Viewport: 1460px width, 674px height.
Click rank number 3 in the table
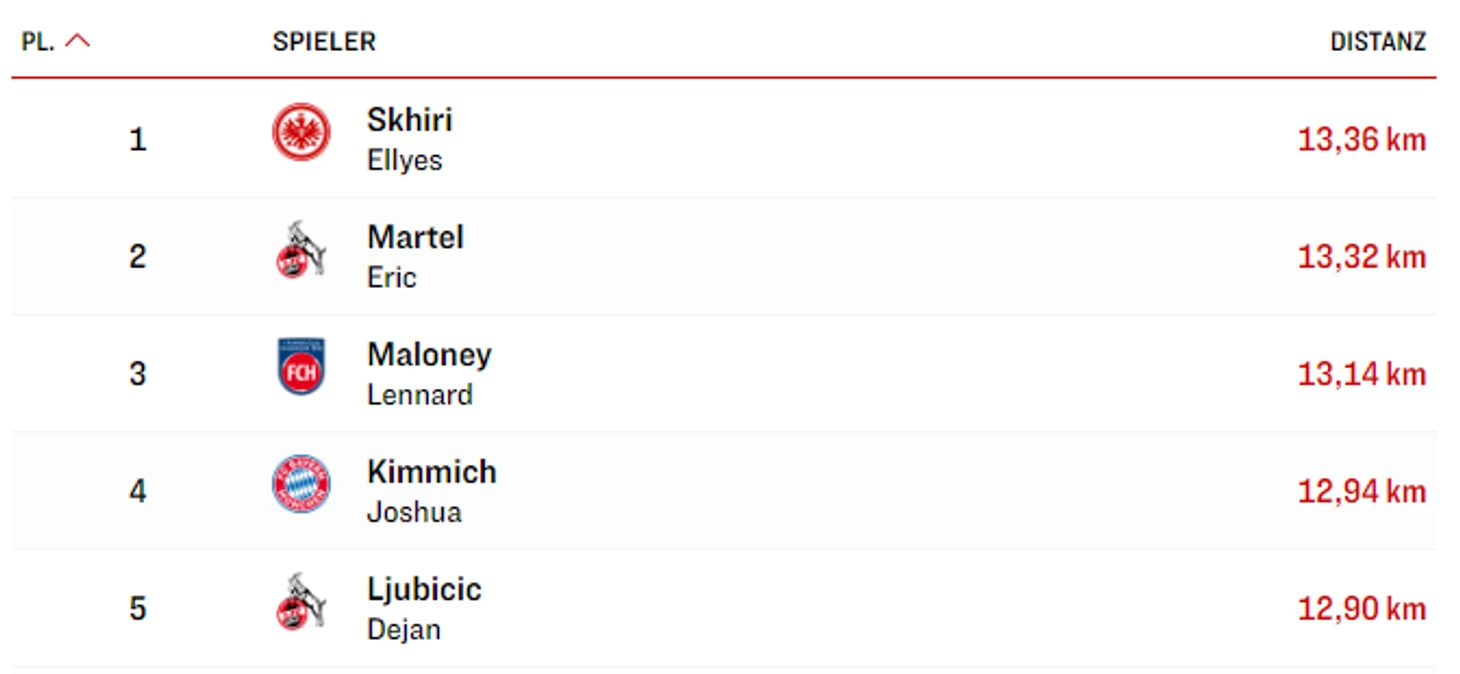point(138,374)
